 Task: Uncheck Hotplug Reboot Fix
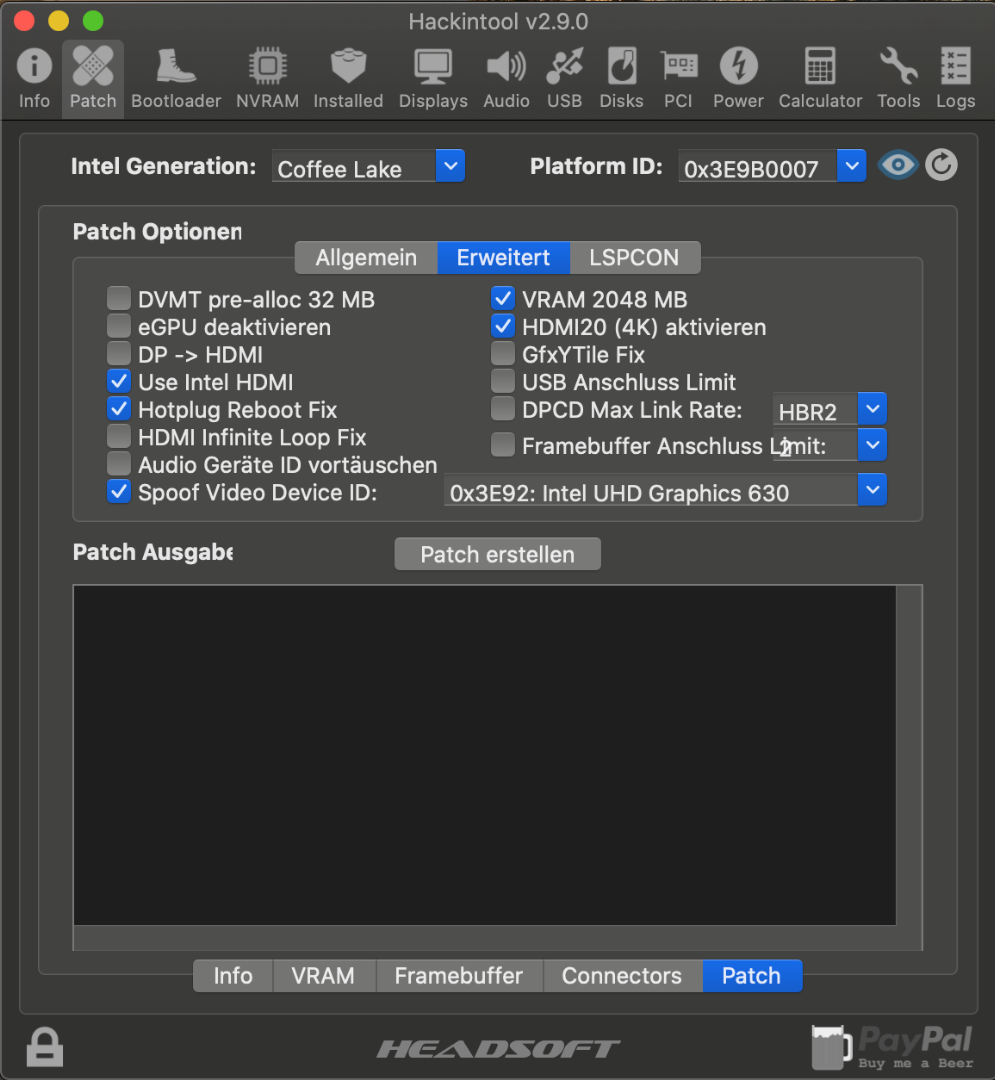tap(118, 408)
